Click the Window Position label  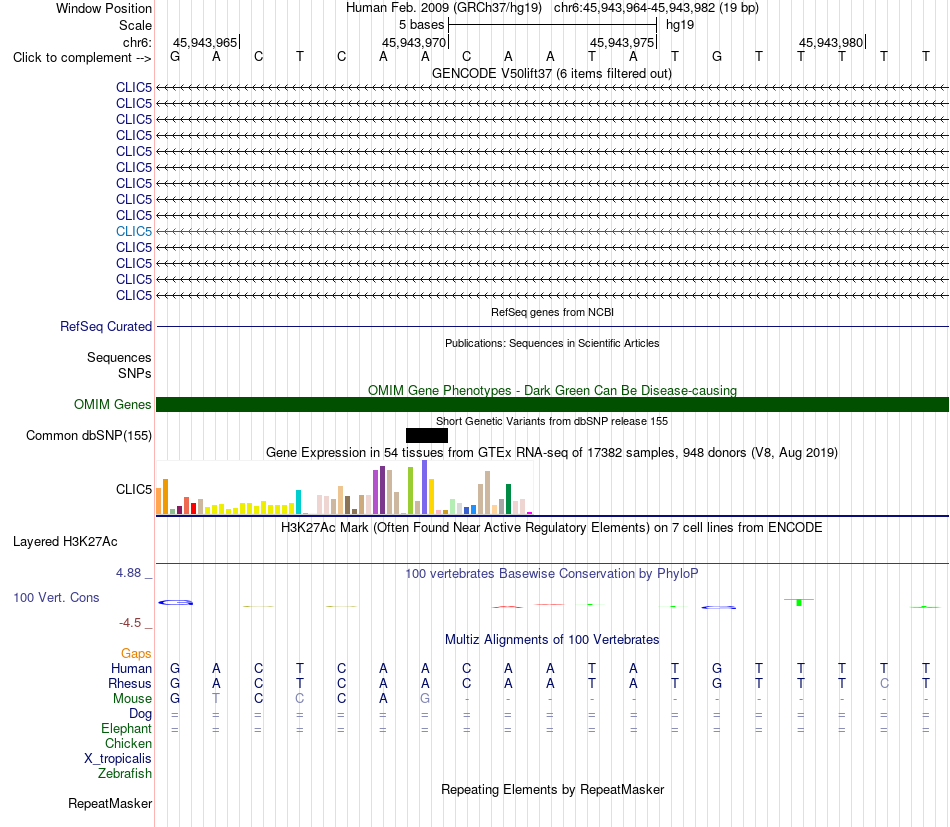tap(104, 8)
